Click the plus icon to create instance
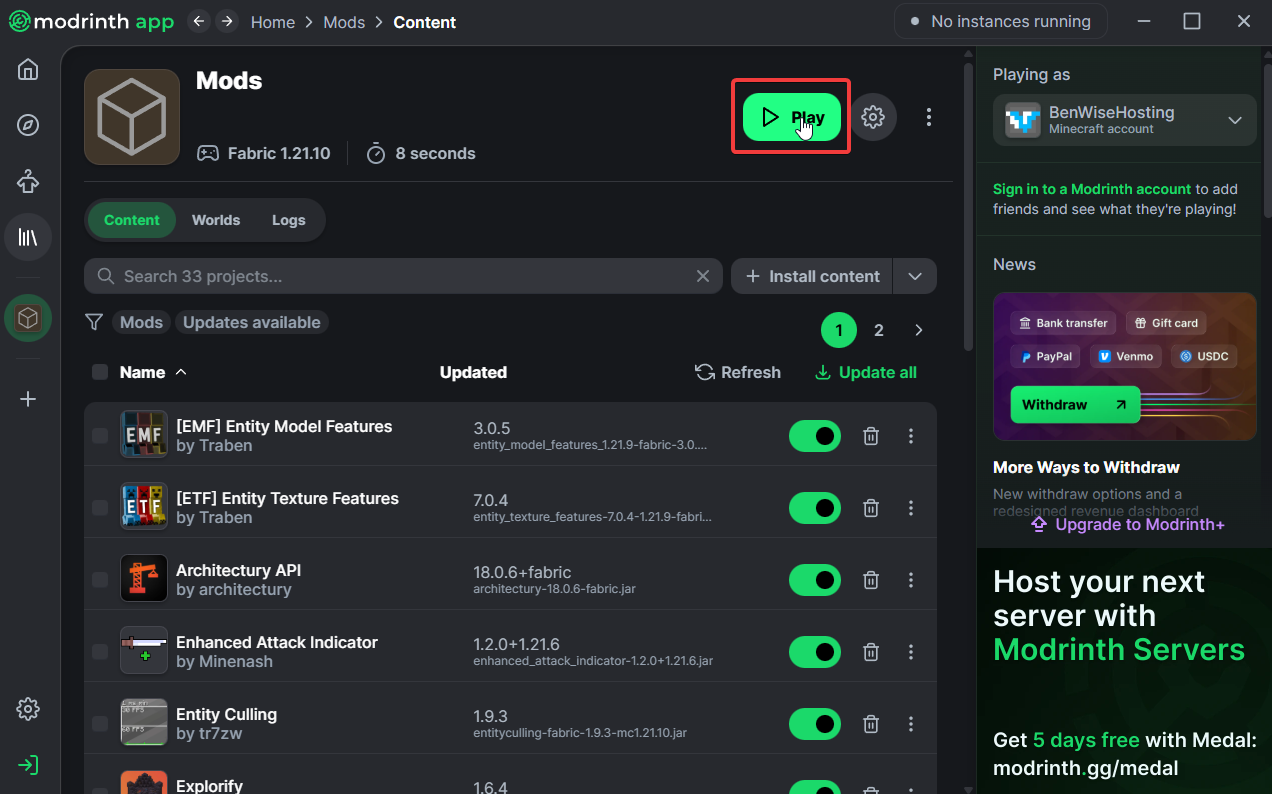This screenshot has width=1272, height=794. 28,399
